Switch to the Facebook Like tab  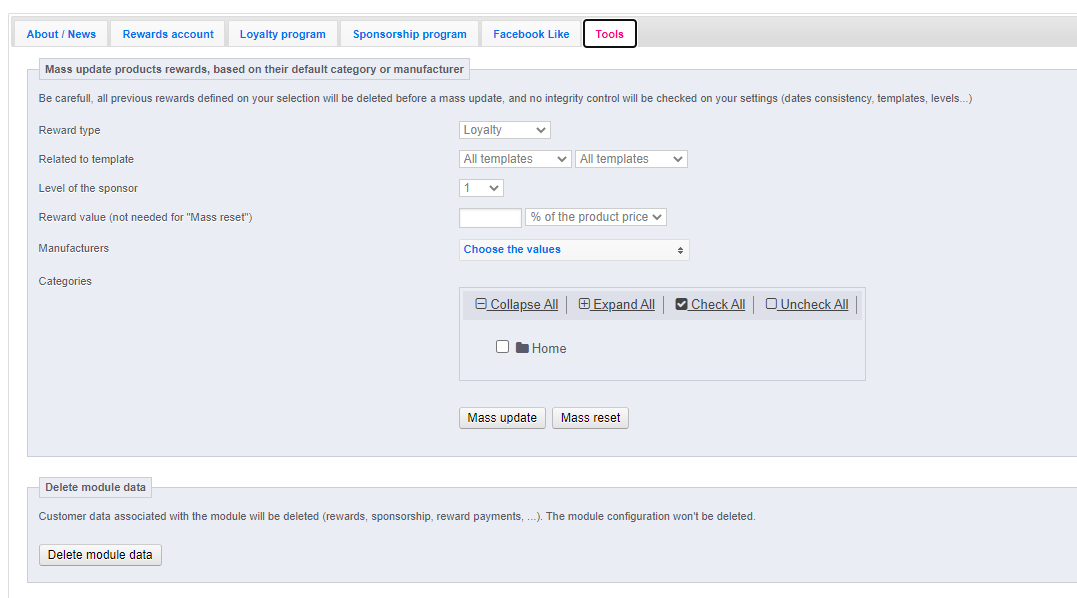[x=531, y=34]
